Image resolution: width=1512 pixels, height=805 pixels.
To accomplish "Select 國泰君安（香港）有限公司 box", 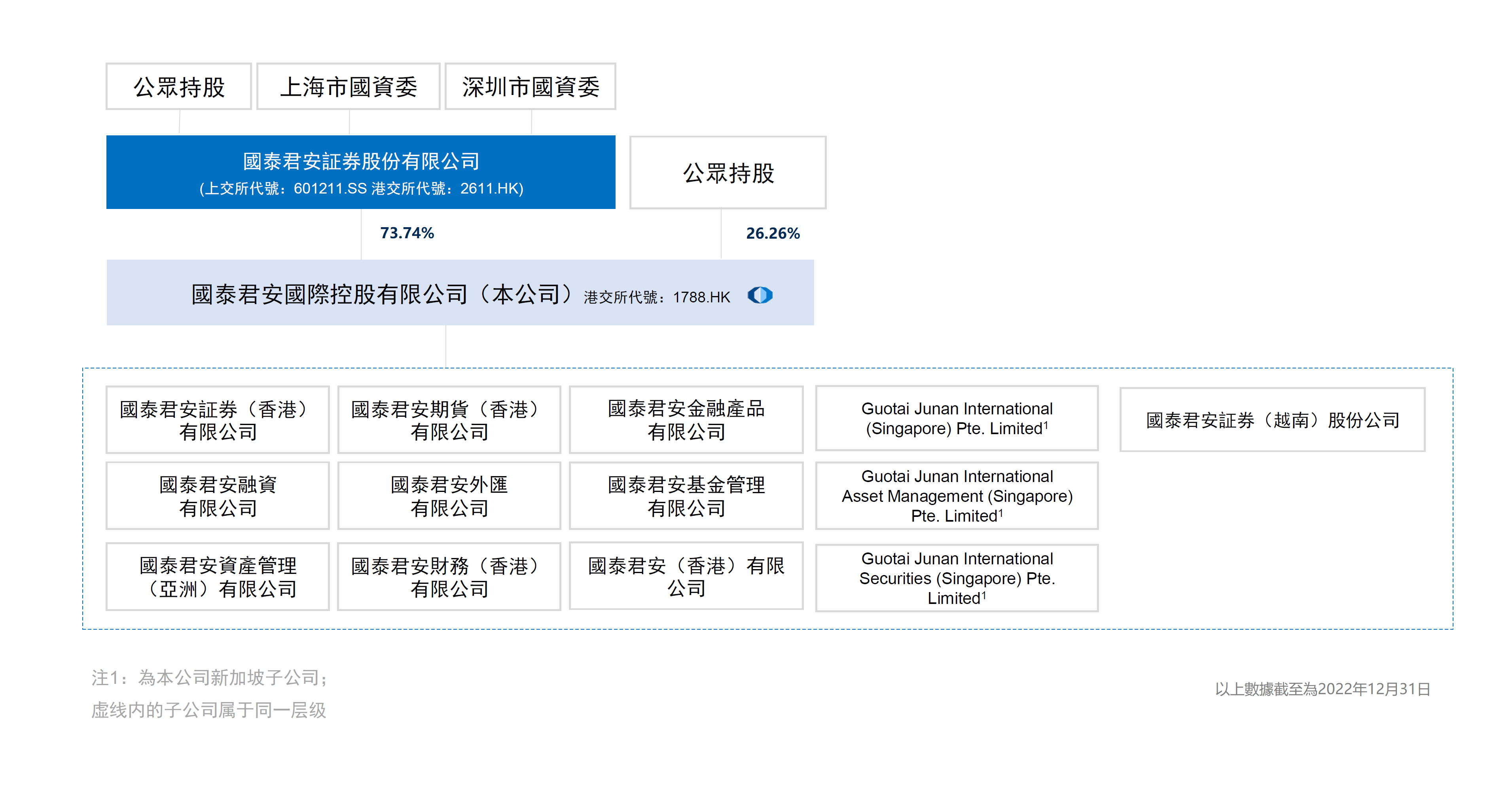I will 686,576.
